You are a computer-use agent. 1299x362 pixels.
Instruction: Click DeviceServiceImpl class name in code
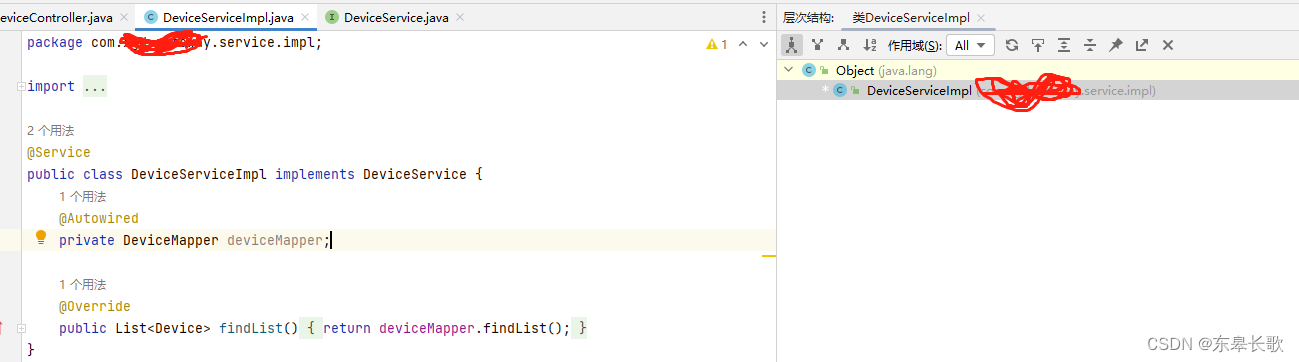(199, 174)
